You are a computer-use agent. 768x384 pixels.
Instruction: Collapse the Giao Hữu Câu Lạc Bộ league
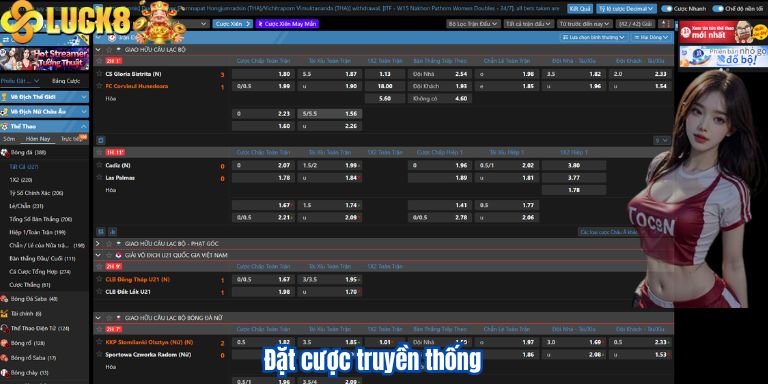tap(98, 49)
